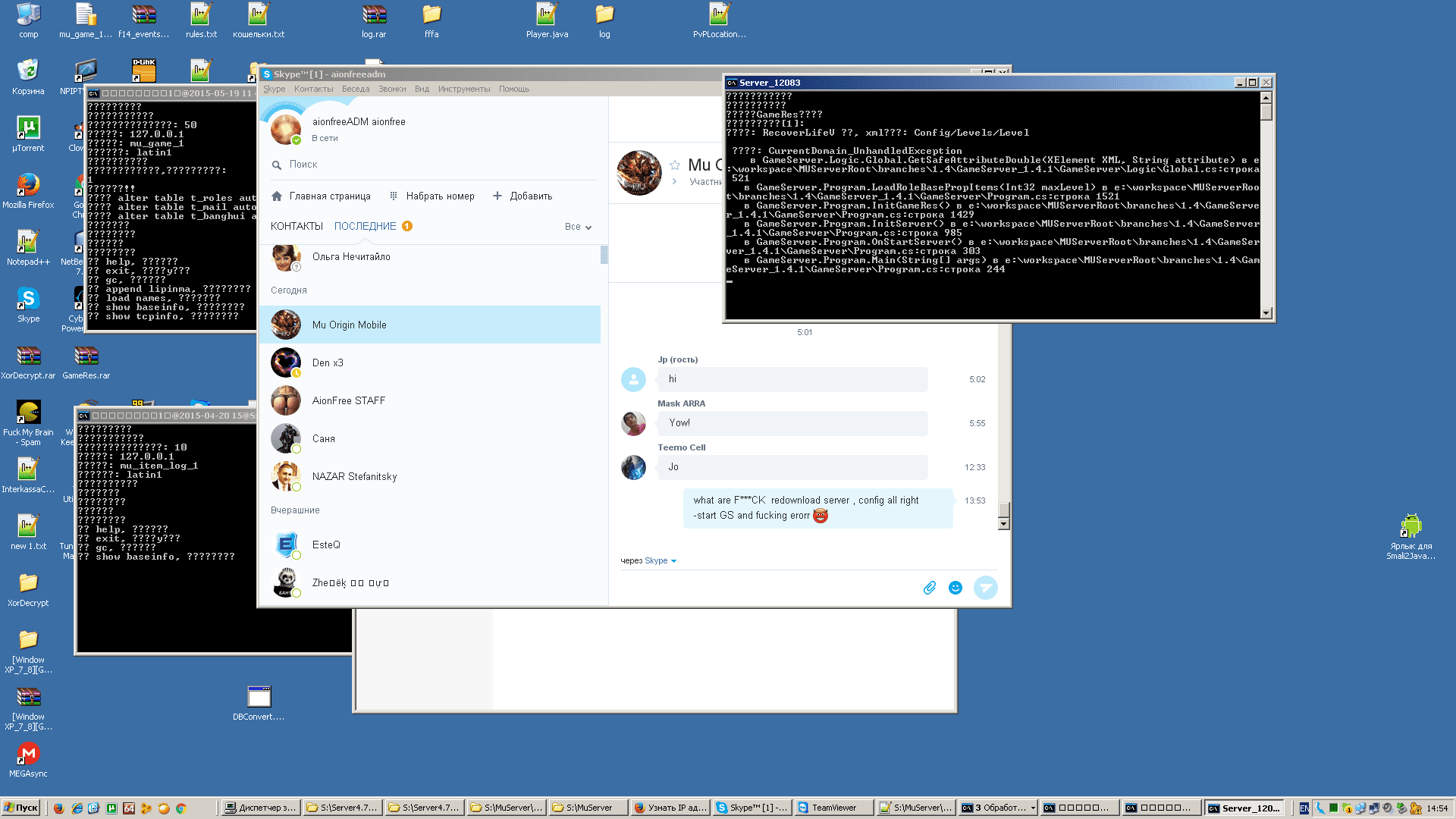Image resolution: width=1456 pixels, height=819 pixels.
Task: Switch to the КОНТАКТЫ tab
Action: pyautogui.click(x=297, y=227)
